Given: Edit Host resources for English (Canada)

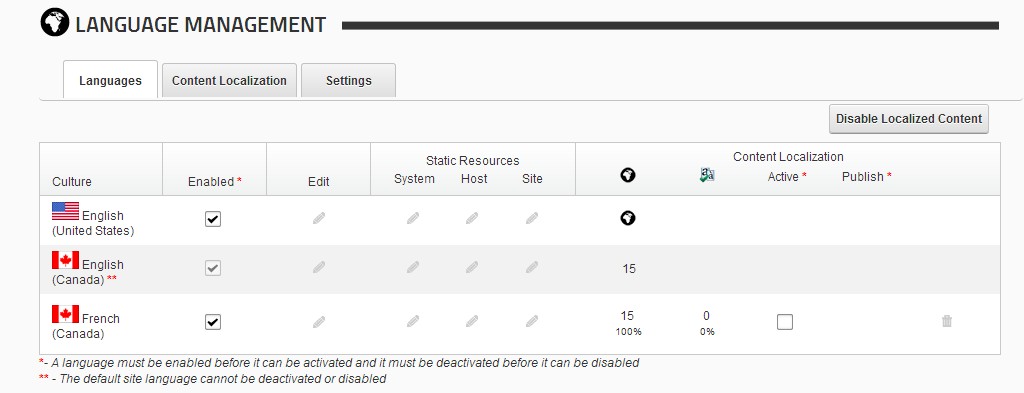Looking at the screenshot, I should (472, 267).
